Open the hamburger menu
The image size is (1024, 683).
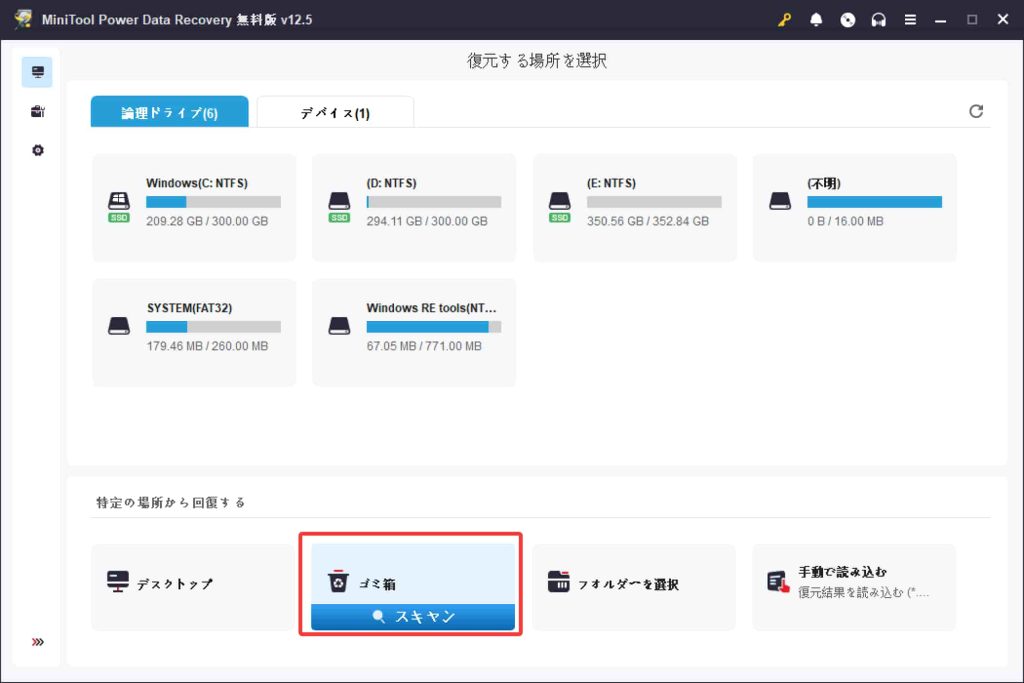pos(910,20)
